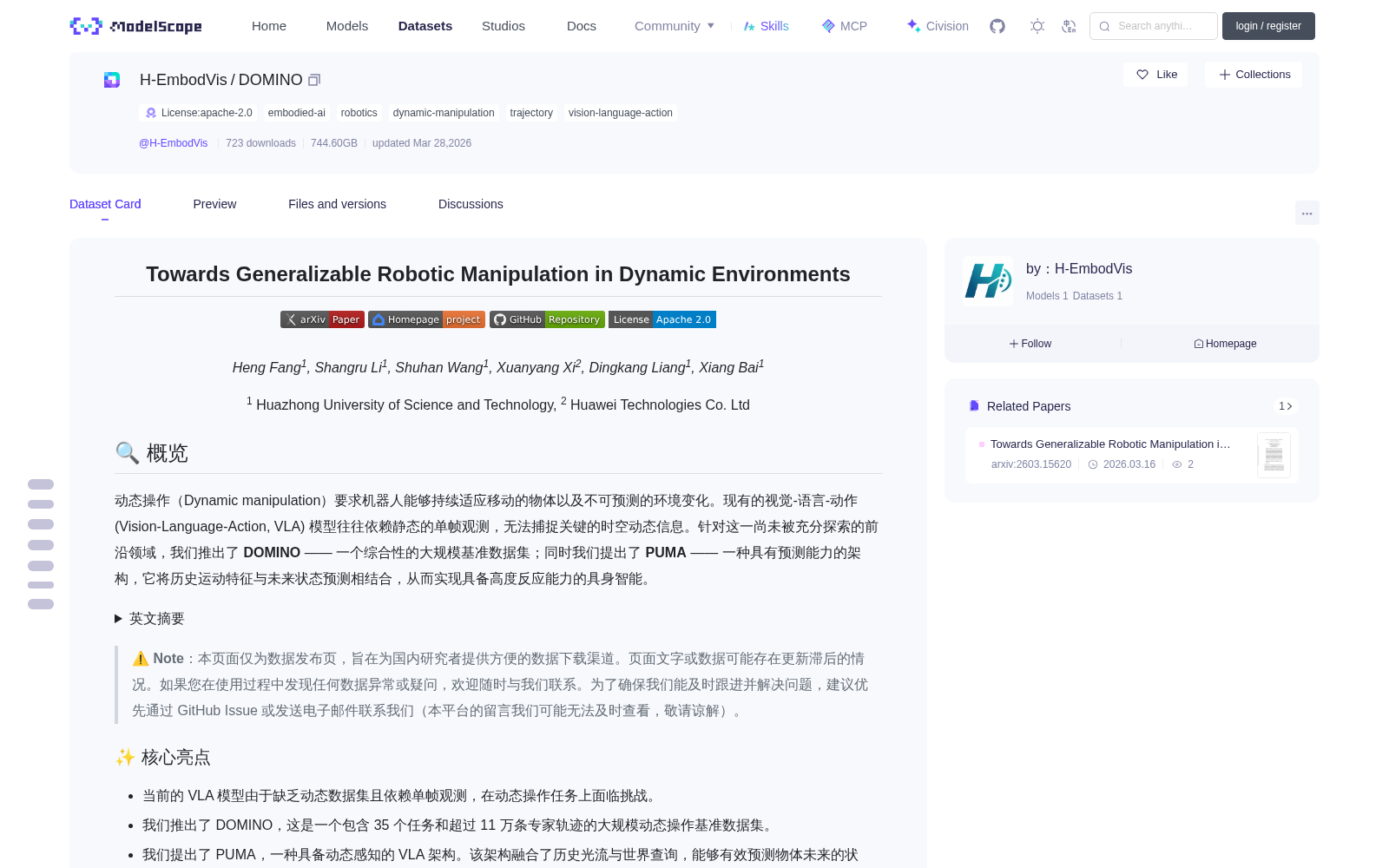The width and height of the screenshot is (1389, 868).
Task: Switch language with the translate icon
Action: coord(1070,26)
